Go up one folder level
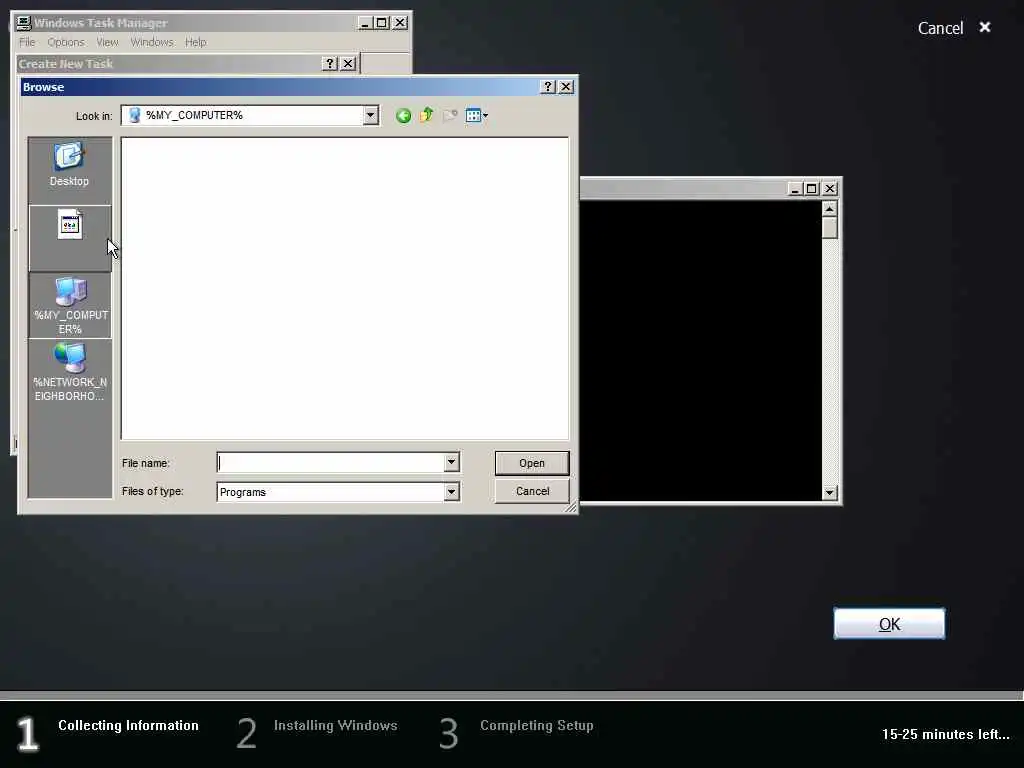The width and height of the screenshot is (1024, 768). [x=426, y=116]
